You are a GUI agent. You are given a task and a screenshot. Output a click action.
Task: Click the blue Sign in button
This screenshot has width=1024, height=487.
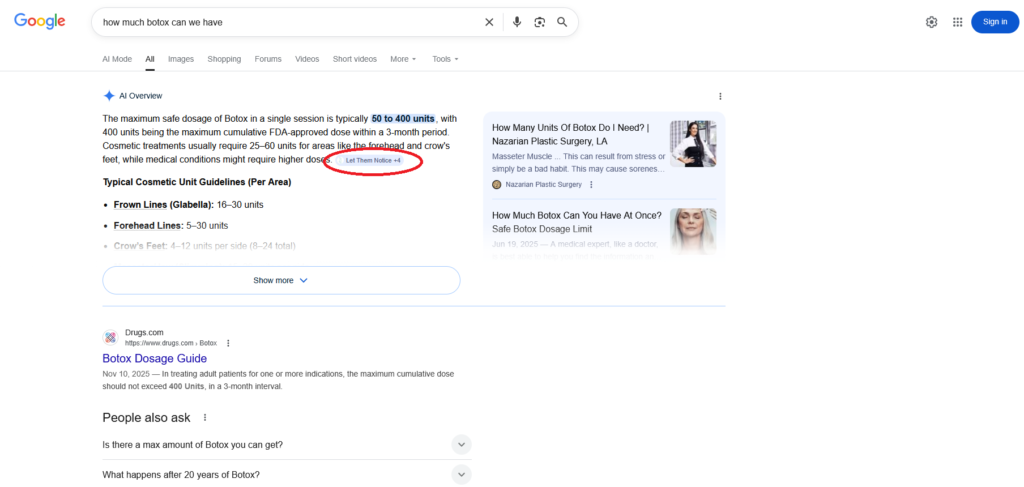[x=994, y=22]
